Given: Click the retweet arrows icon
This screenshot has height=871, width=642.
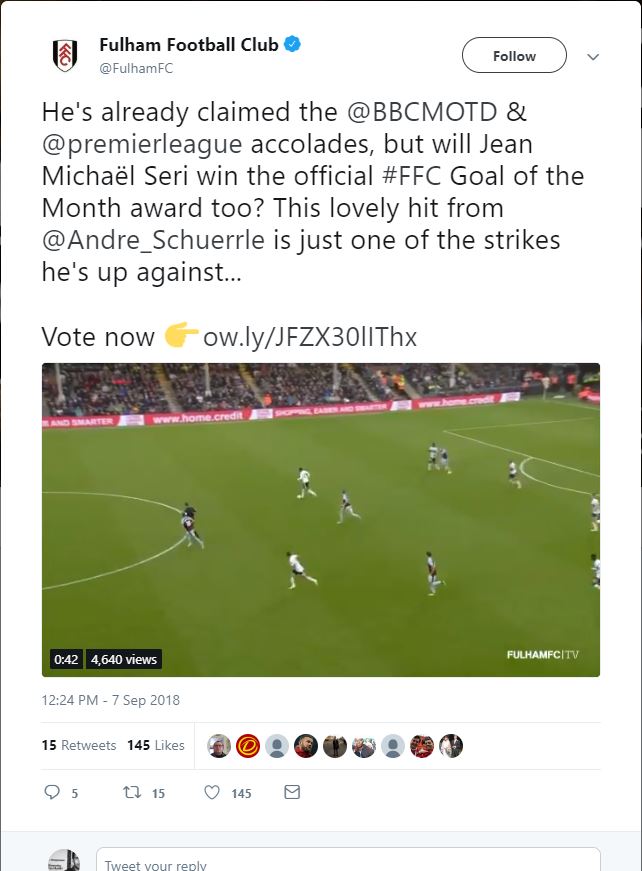Looking at the screenshot, I should [132, 792].
